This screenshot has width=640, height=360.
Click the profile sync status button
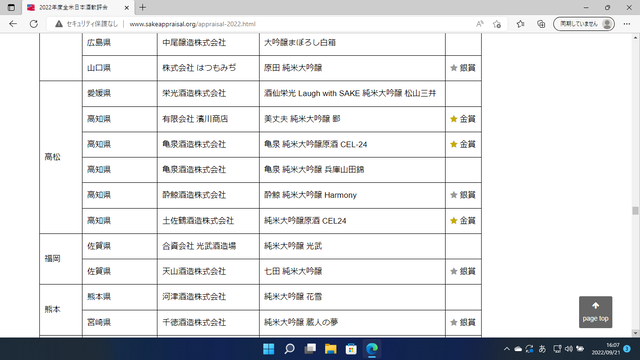pyautogui.click(x=584, y=24)
